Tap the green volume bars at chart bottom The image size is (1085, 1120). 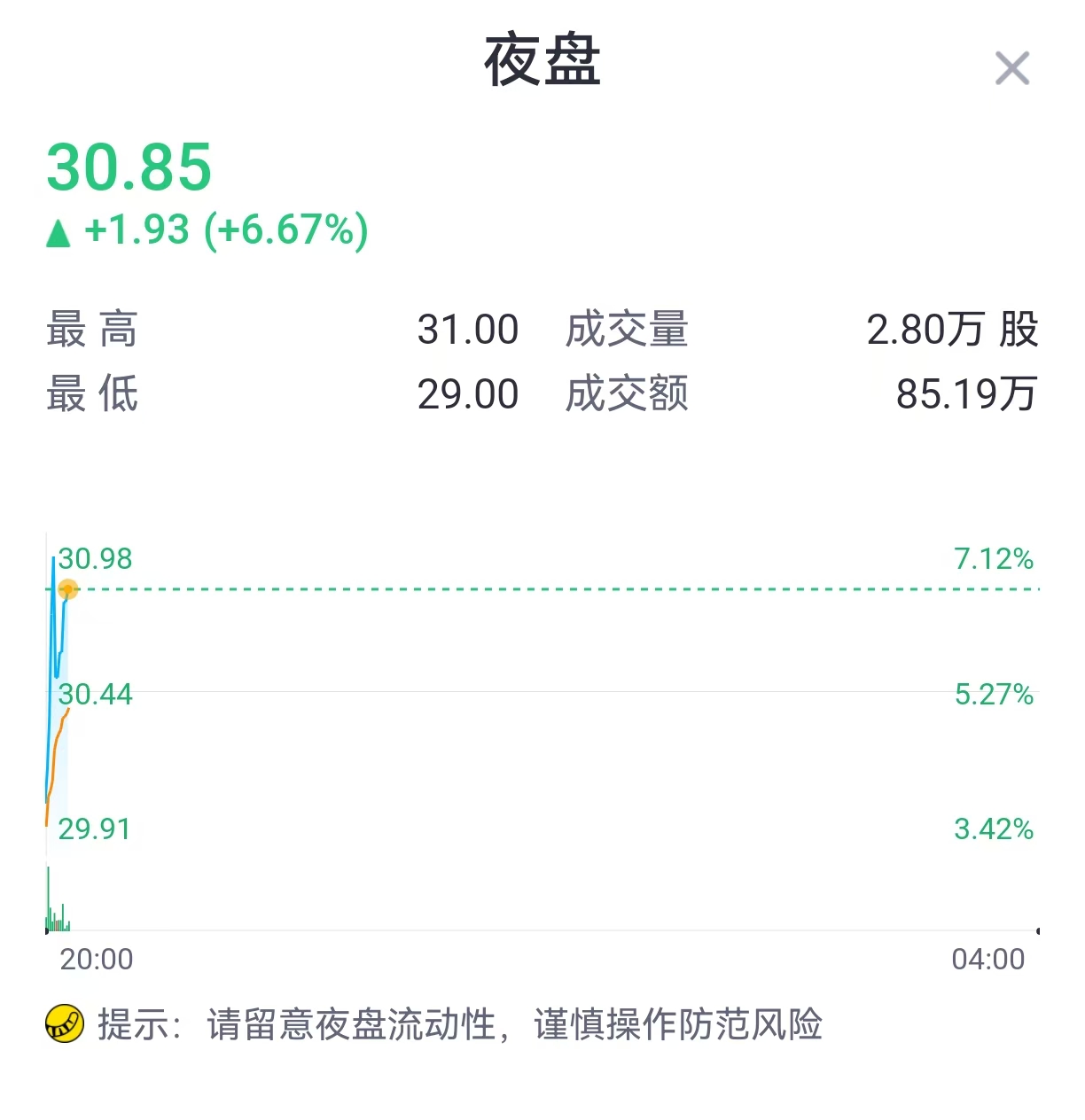pos(58,899)
